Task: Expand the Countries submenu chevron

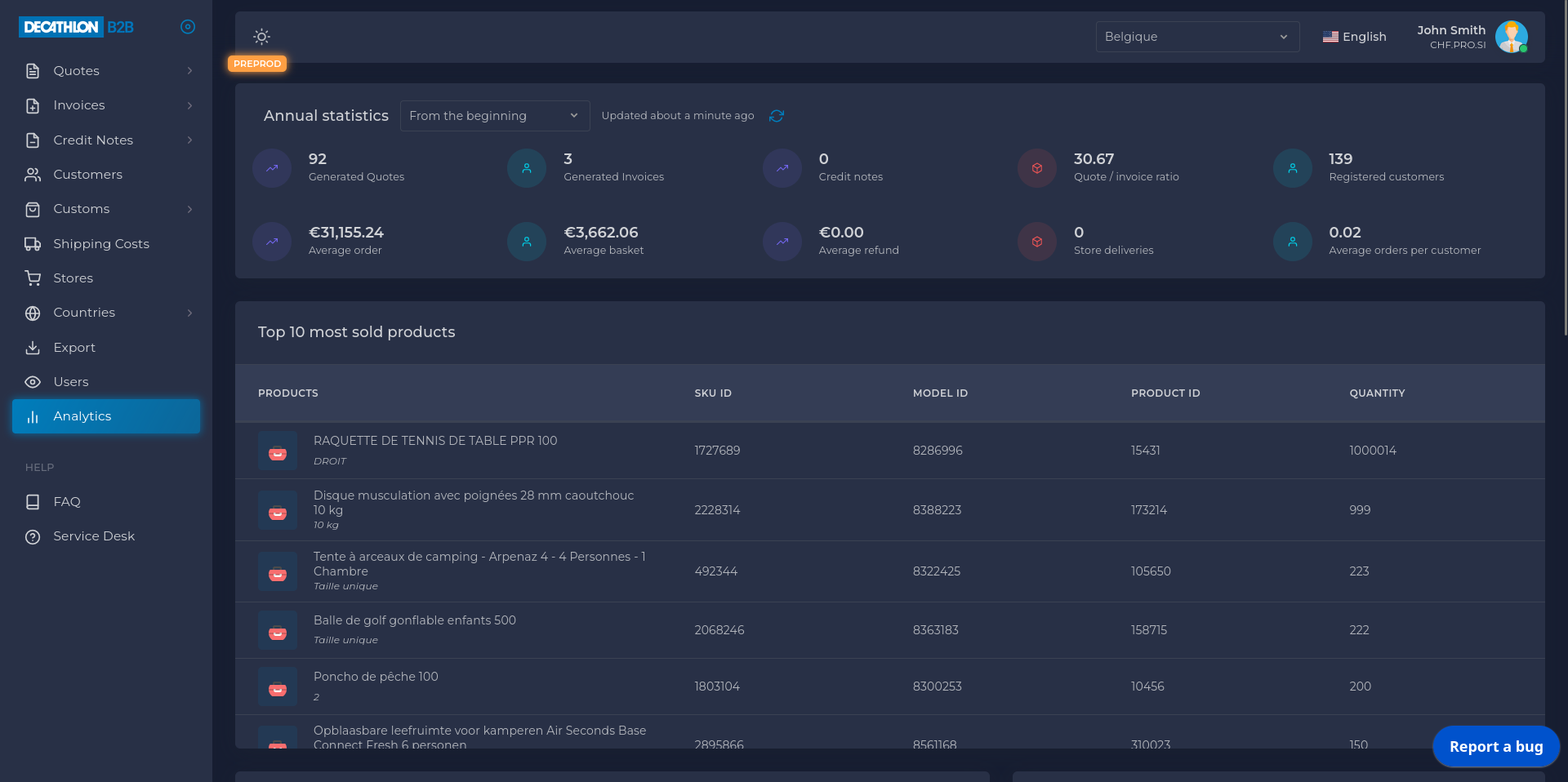Action: [x=189, y=313]
